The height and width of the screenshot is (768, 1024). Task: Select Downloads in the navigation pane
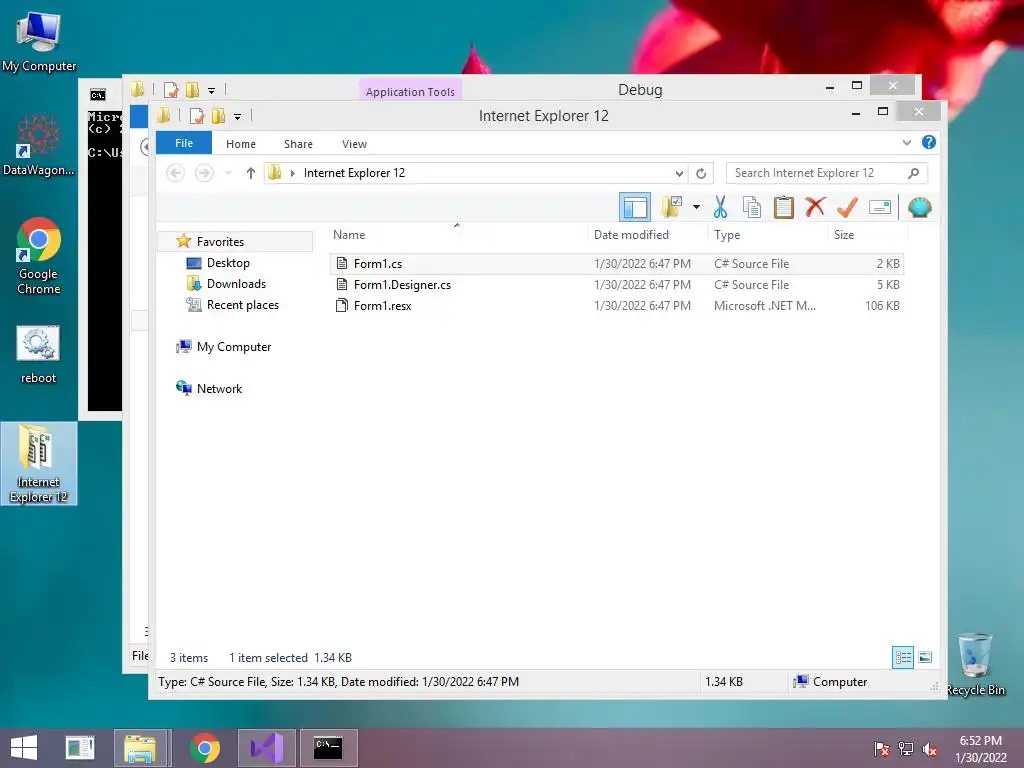(x=236, y=283)
